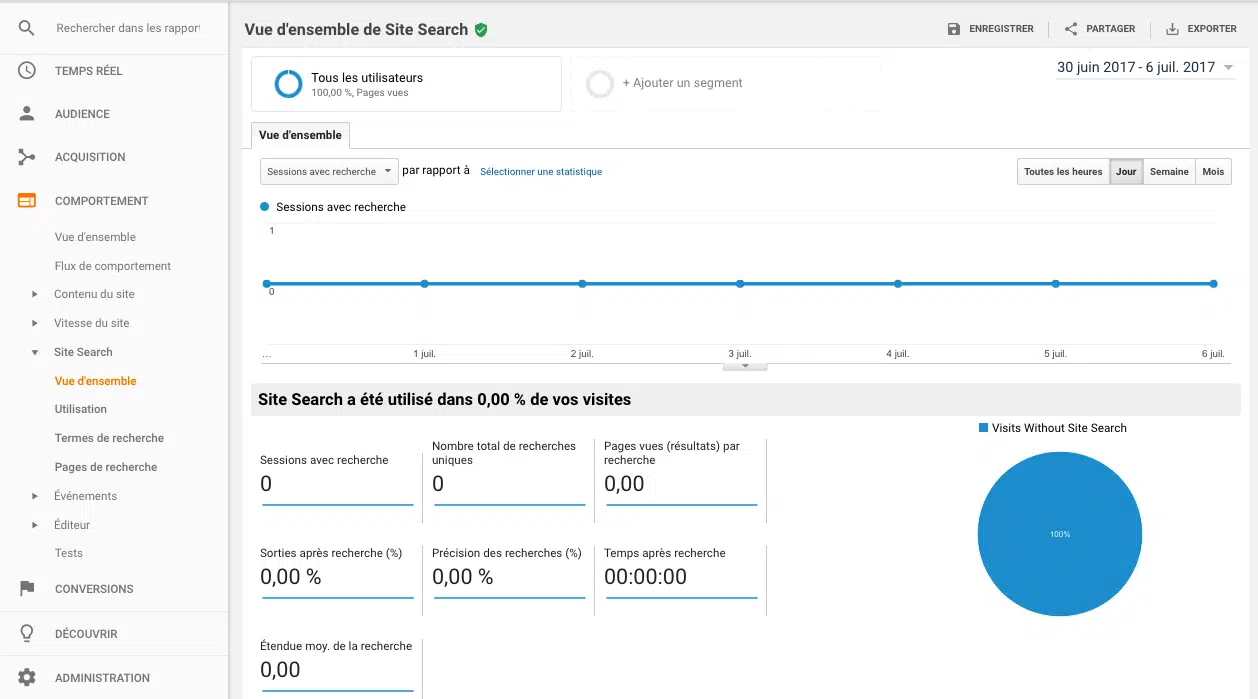Switch chart granularity to Mois
Viewport: 1258px width, 699px height.
pos(1213,172)
